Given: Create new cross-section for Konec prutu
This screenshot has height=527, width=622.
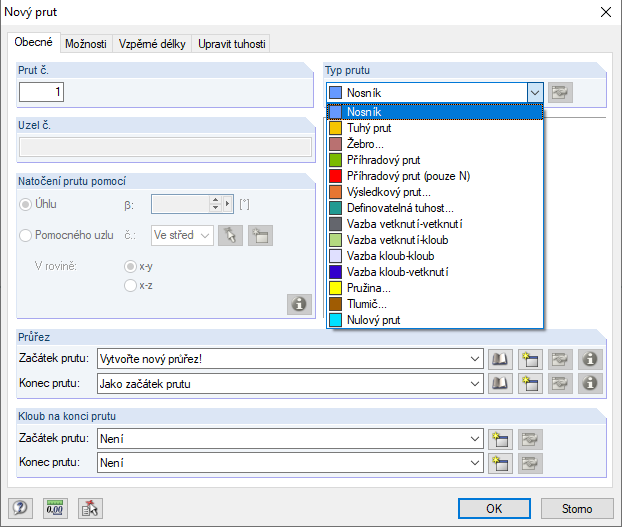Looking at the screenshot, I should point(530,383).
